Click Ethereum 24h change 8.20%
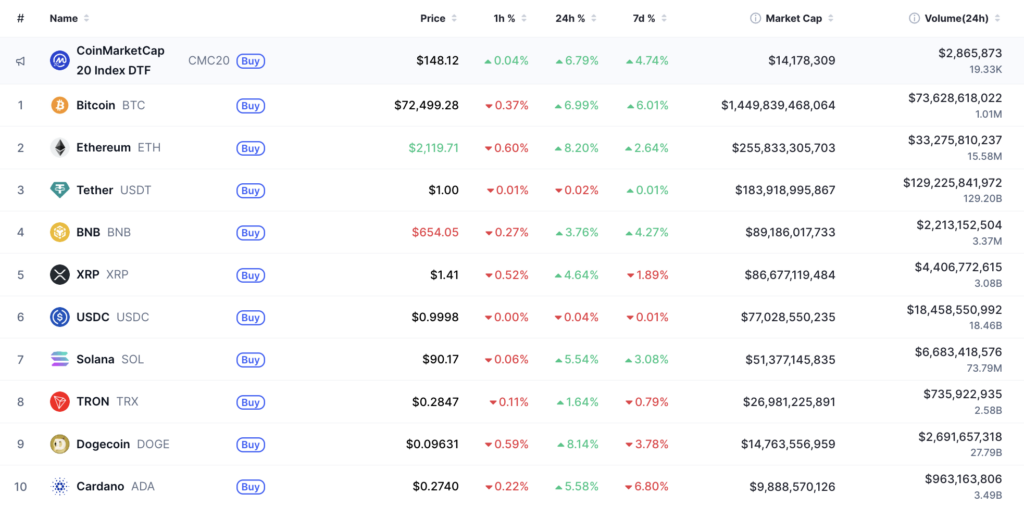The image size is (1024, 506). (x=577, y=148)
